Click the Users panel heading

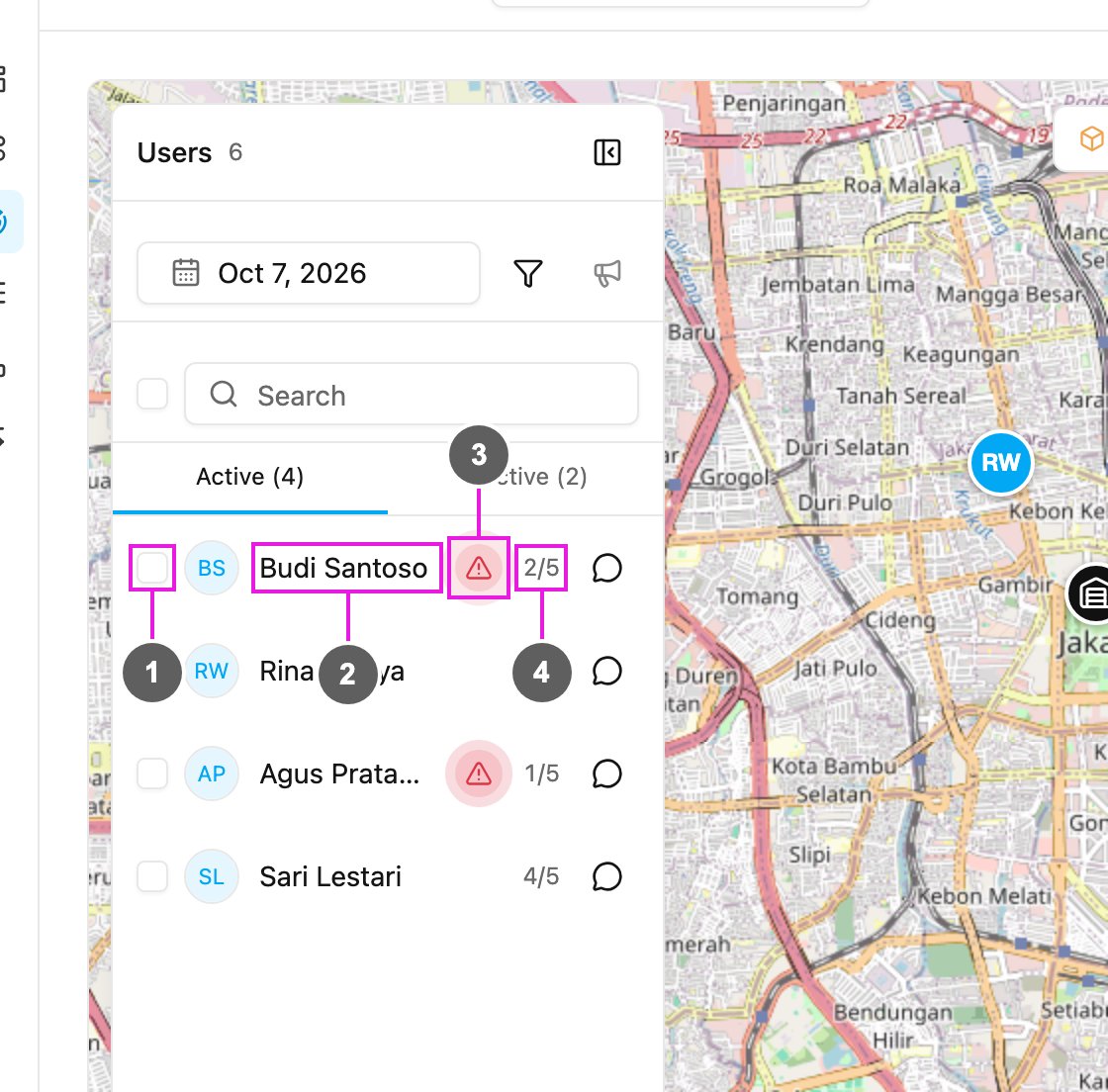pos(174,152)
